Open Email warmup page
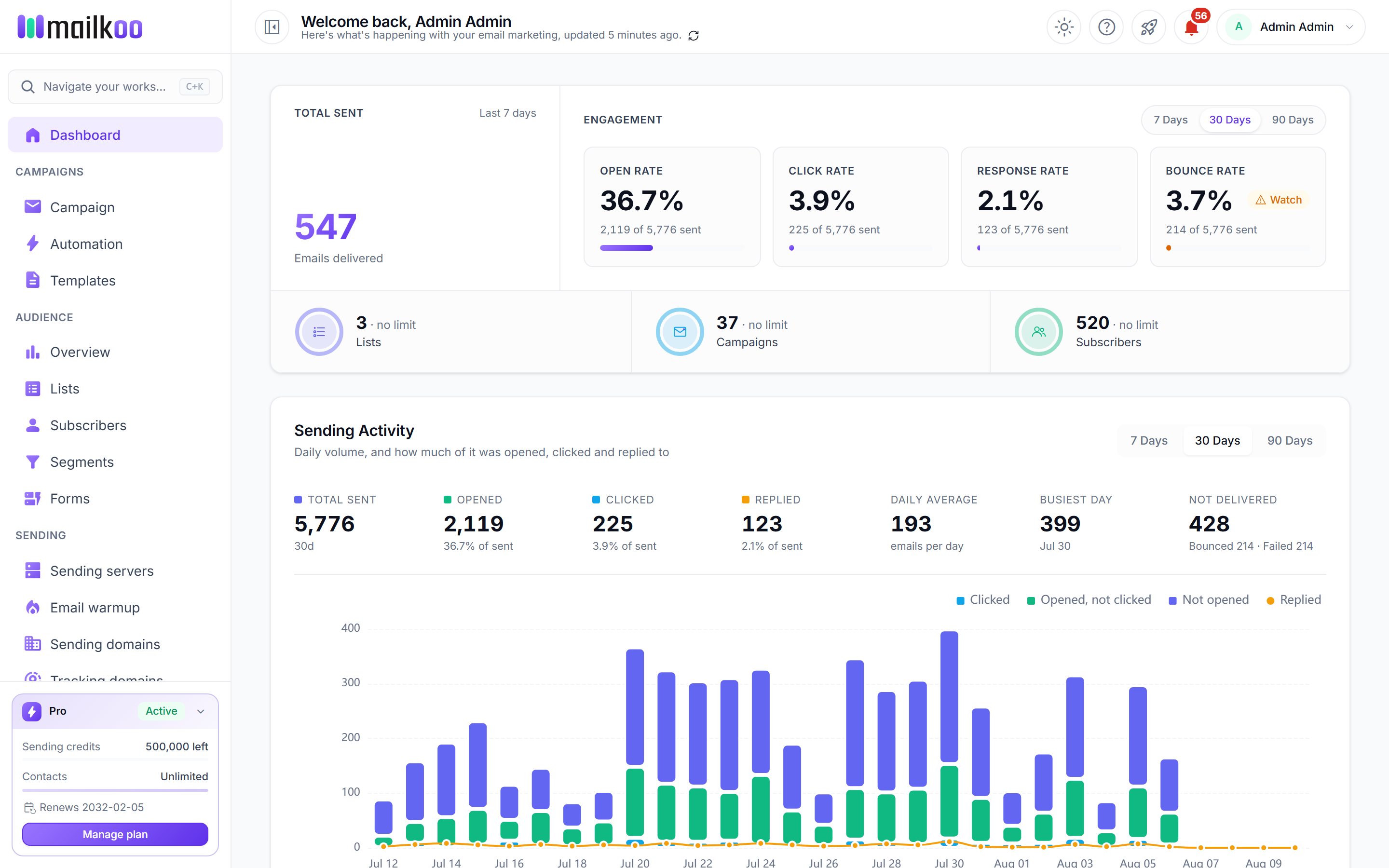Viewport: 1389px width, 868px height. point(115,608)
